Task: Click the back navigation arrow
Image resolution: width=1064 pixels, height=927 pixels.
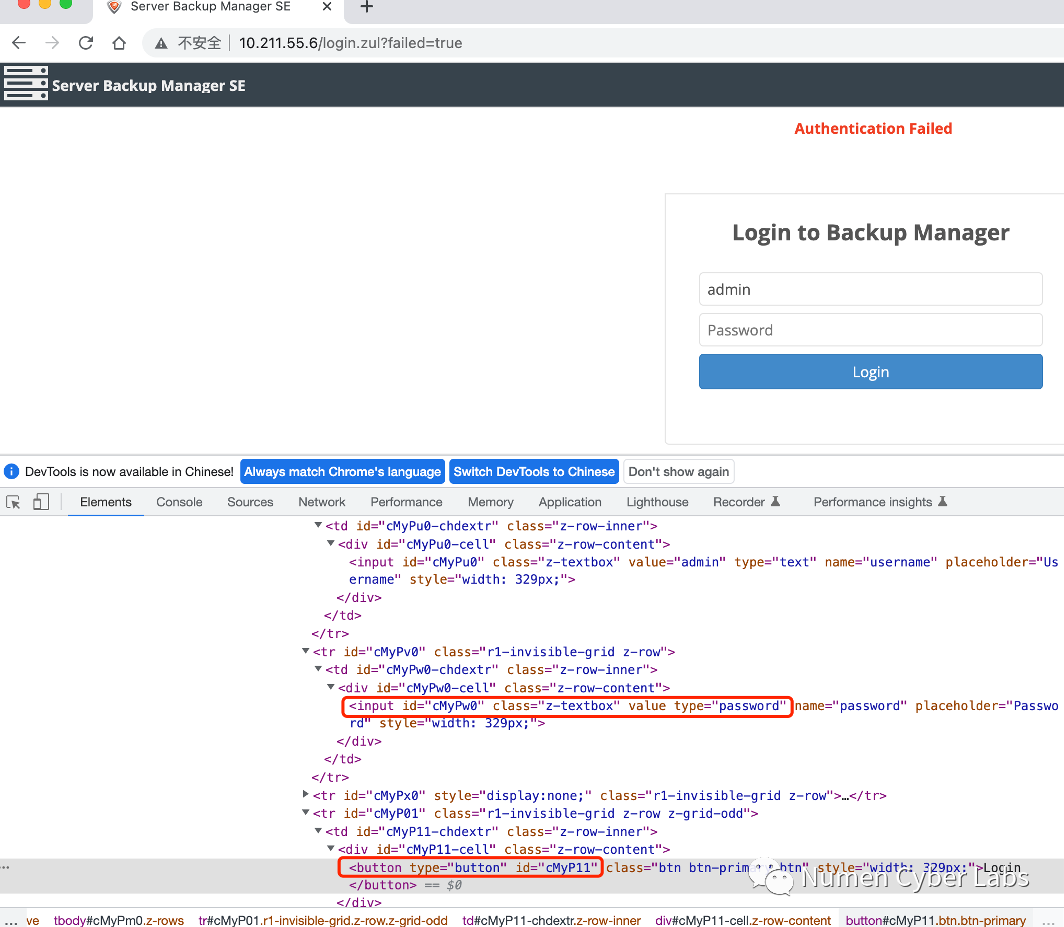Action: 18,43
